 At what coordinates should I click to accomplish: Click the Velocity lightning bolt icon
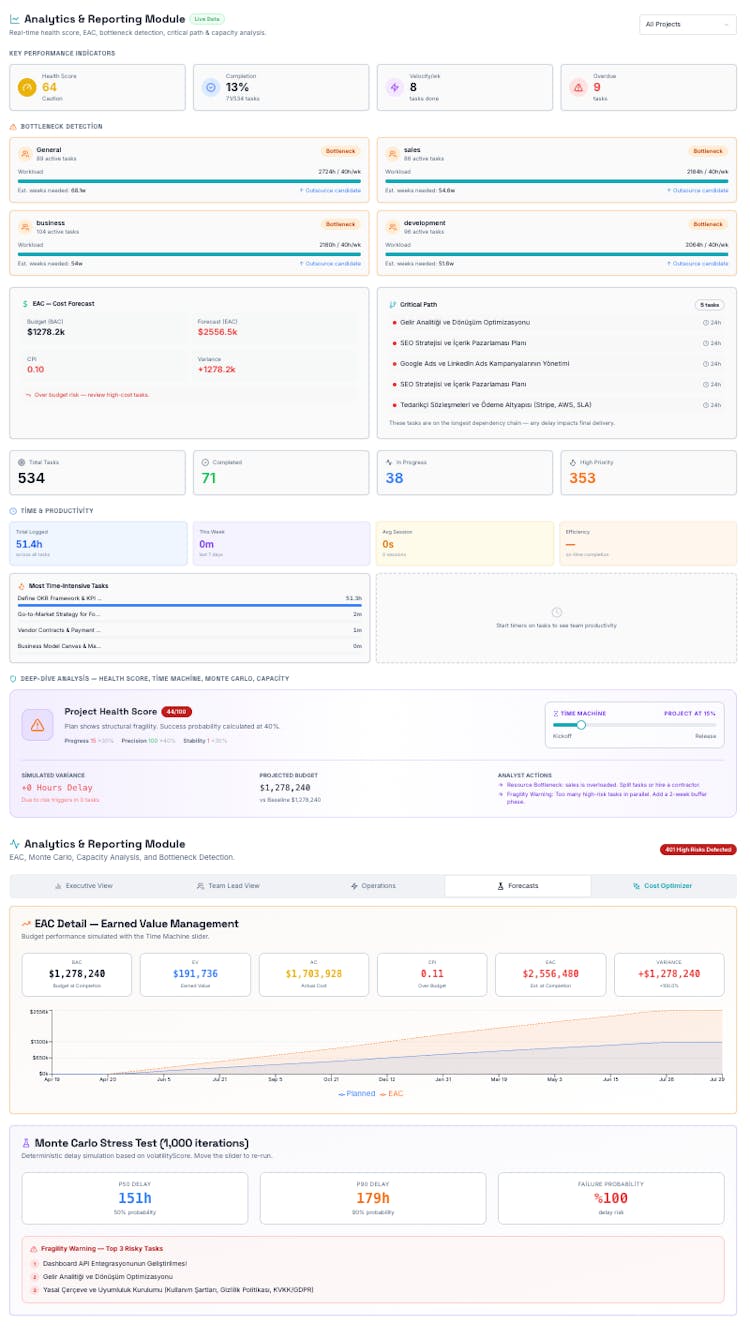point(395,87)
